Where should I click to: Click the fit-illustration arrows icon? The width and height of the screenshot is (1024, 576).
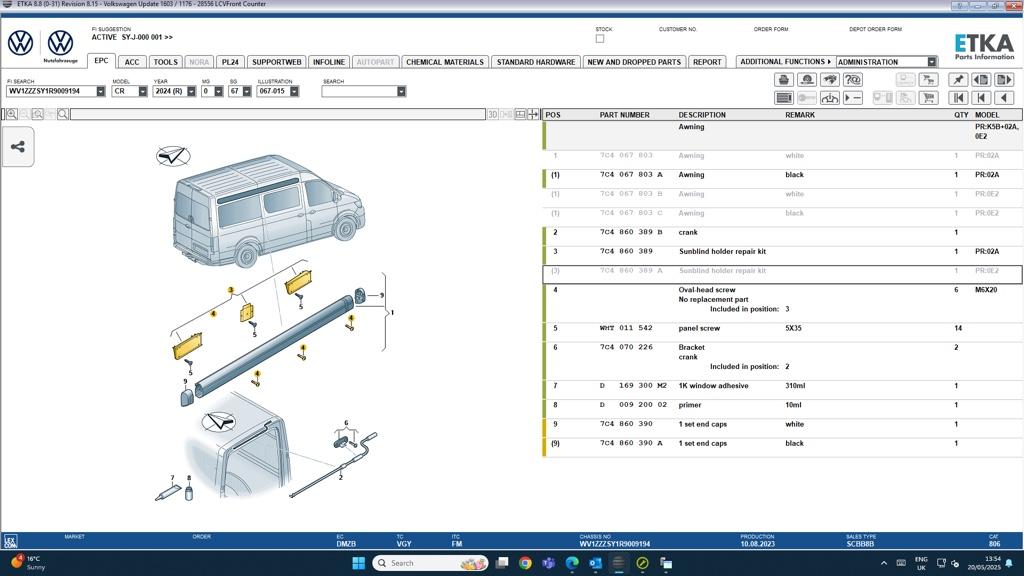click(x=534, y=114)
